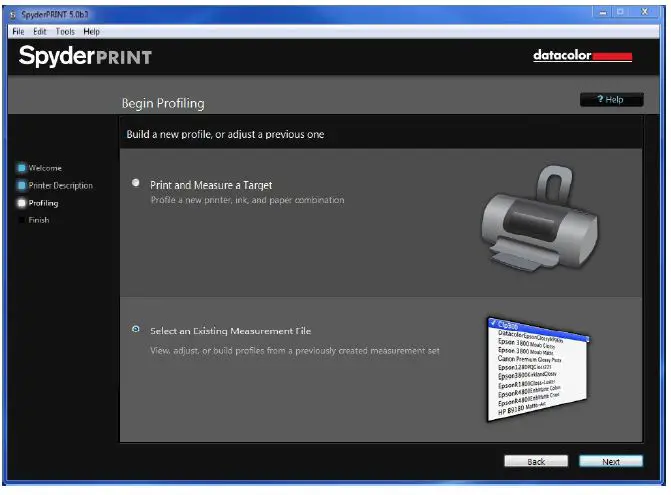Click the Back button
Image resolution: width=671 pixels, height=495 pixels.
click(x=536, y=461)
